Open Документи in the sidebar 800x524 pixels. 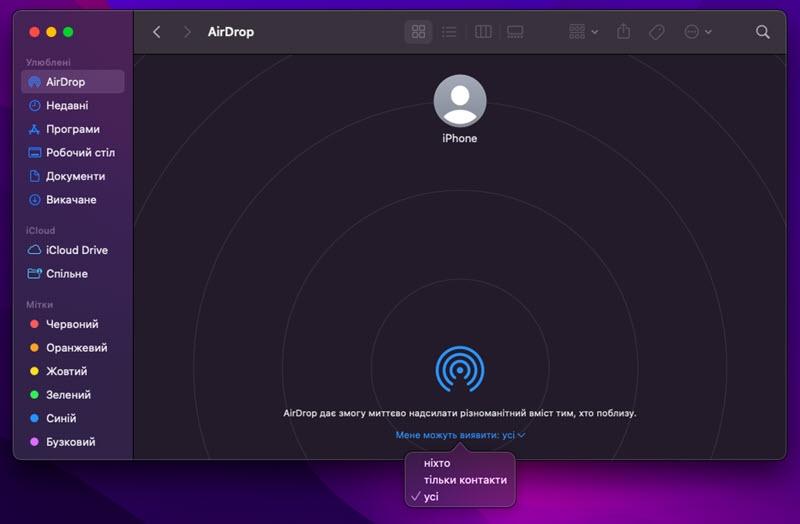tap(73, 176)
